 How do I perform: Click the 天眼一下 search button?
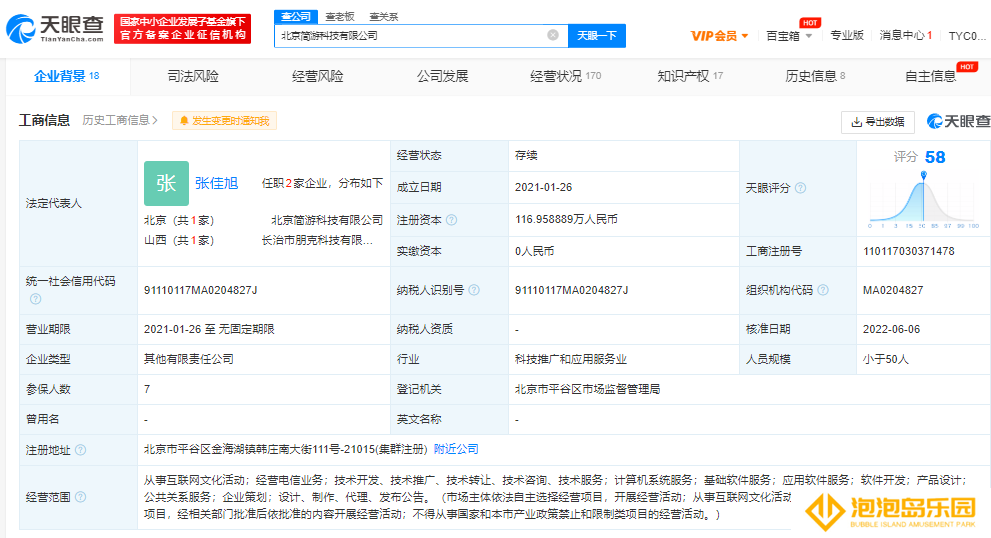click(597, 35)
